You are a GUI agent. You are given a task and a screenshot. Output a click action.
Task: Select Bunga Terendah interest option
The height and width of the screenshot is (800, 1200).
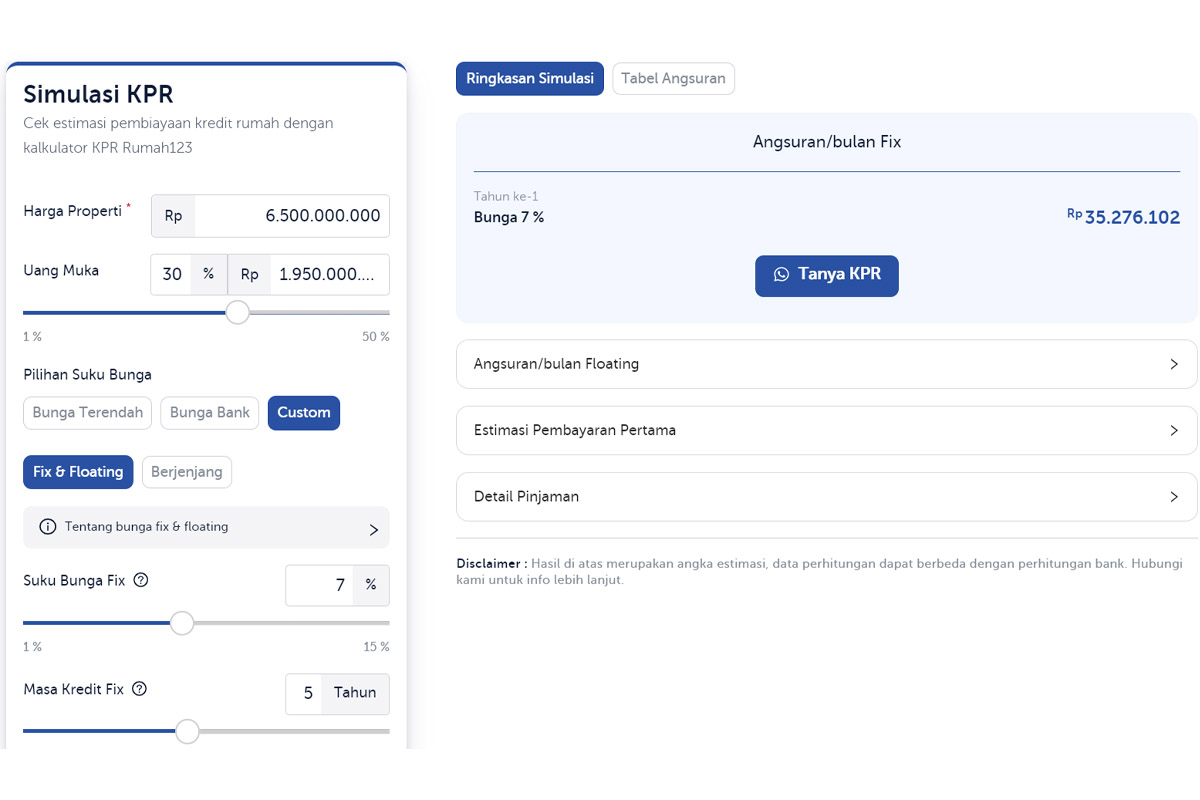click(87, 413)
